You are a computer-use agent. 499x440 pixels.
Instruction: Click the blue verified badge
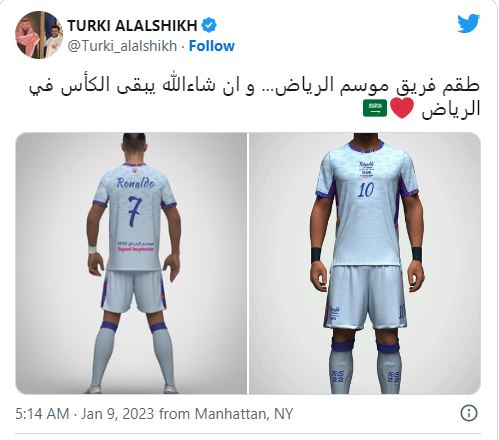tap(209, 26)
